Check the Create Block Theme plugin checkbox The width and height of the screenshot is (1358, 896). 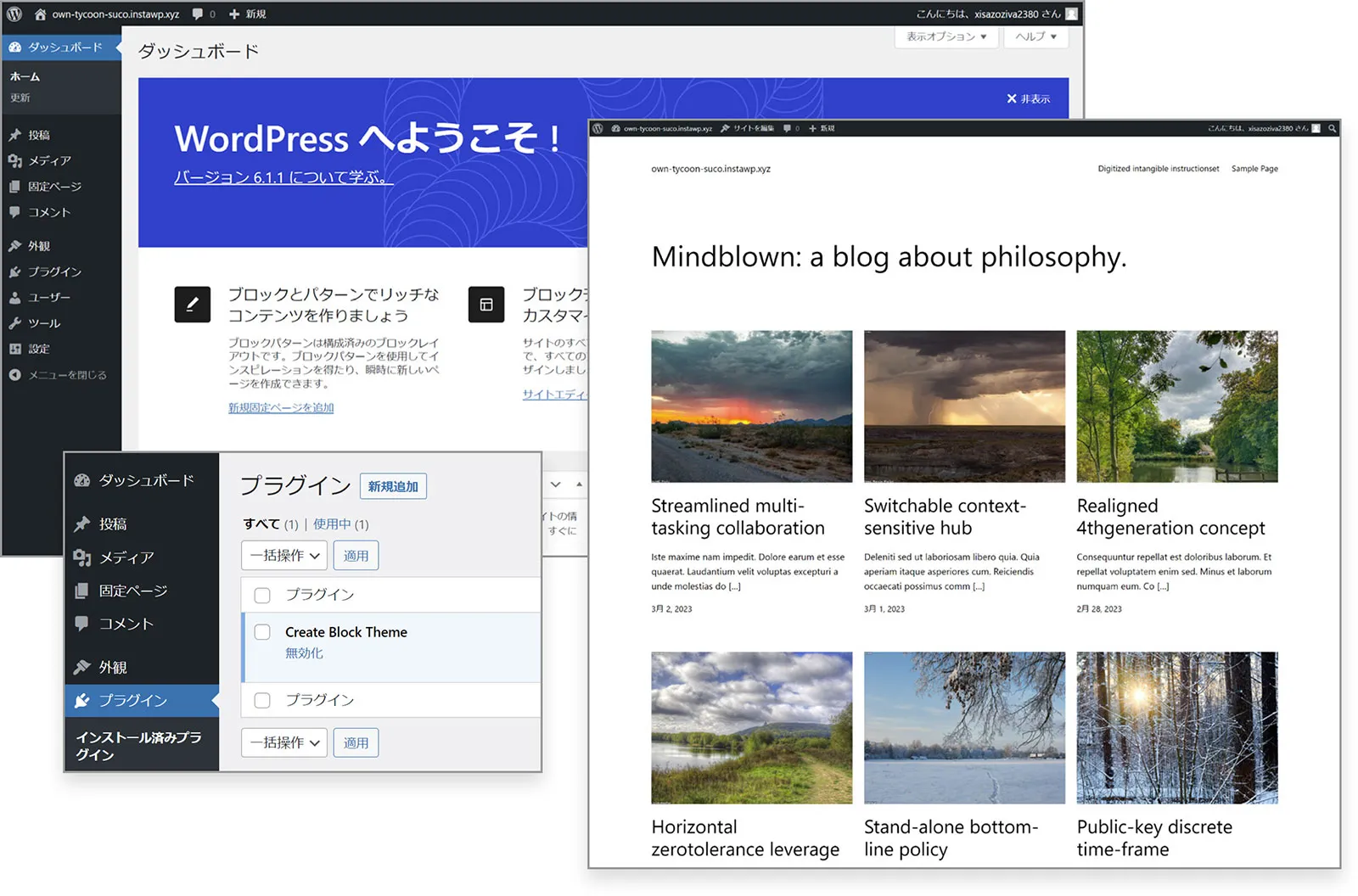[x=262, y=632]
